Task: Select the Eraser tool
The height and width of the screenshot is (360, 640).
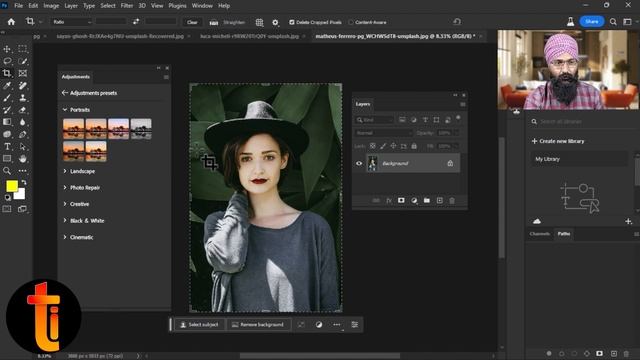Action: coord(23,110)
